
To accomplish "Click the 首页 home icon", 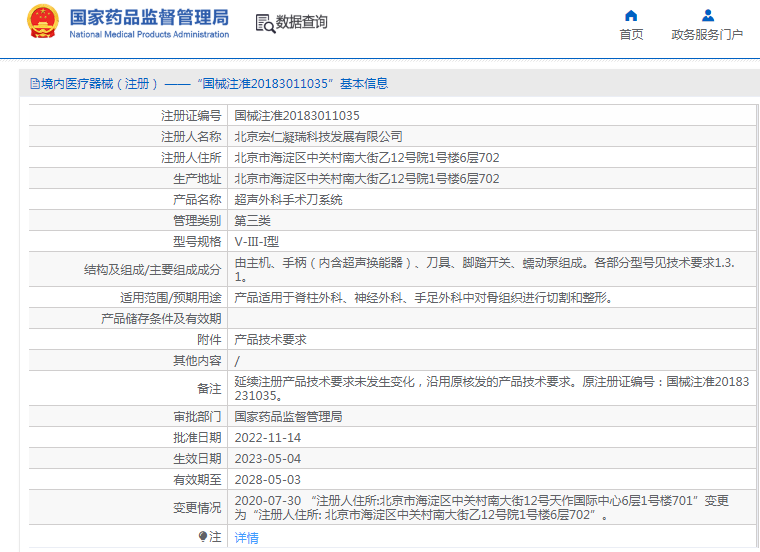I will (x=631, y=16).
